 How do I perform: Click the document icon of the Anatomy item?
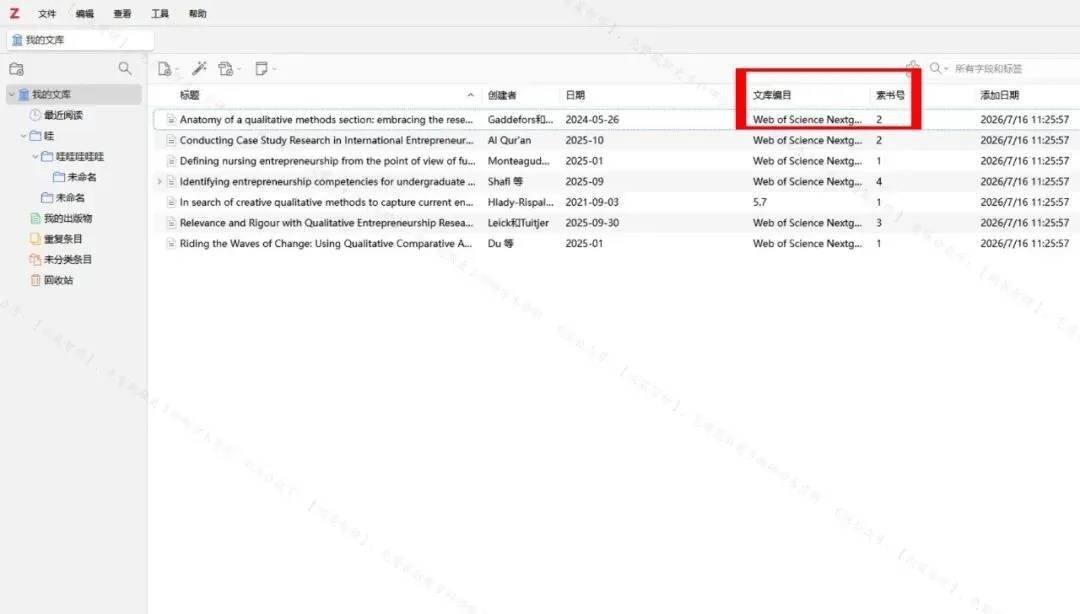(x=171, y=119)
